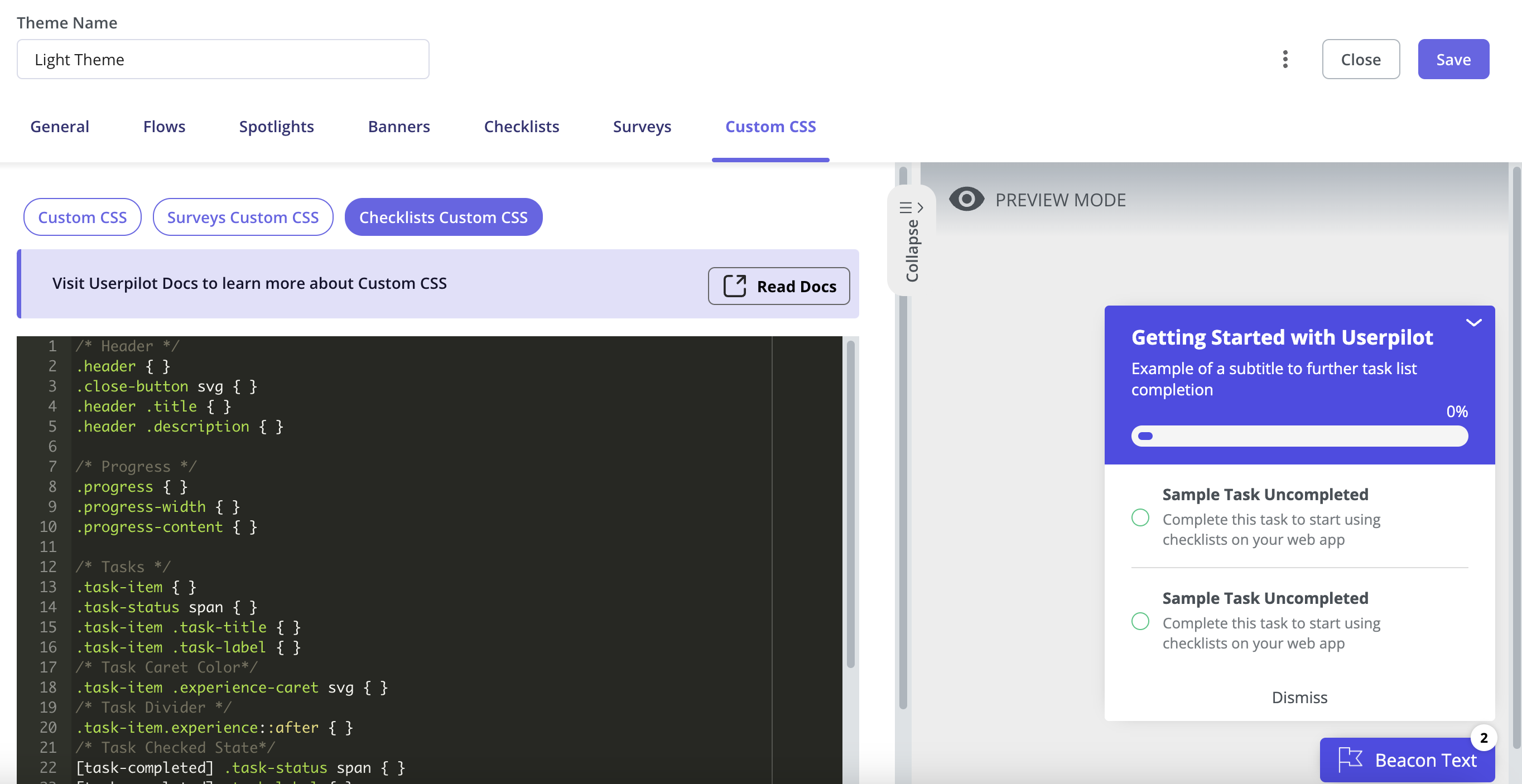The image size is (1522, 784).
Task: Select the Custom CSS top tab
Action: (x=770, y=127)
